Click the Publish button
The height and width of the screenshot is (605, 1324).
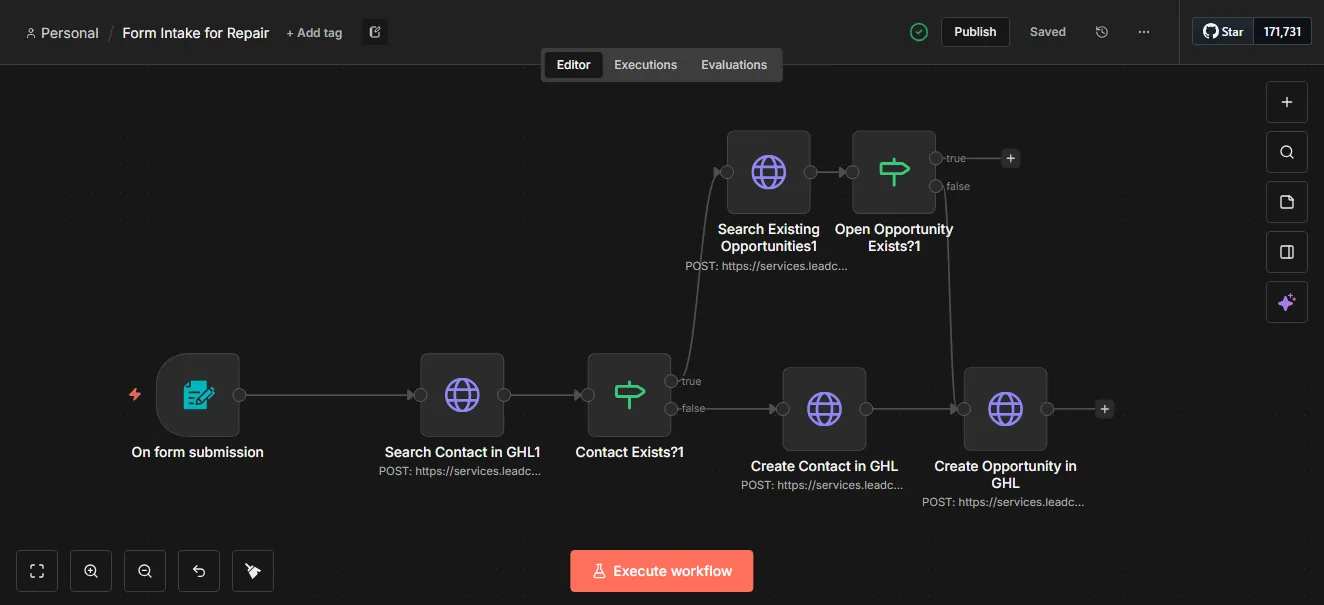[975, 32]
